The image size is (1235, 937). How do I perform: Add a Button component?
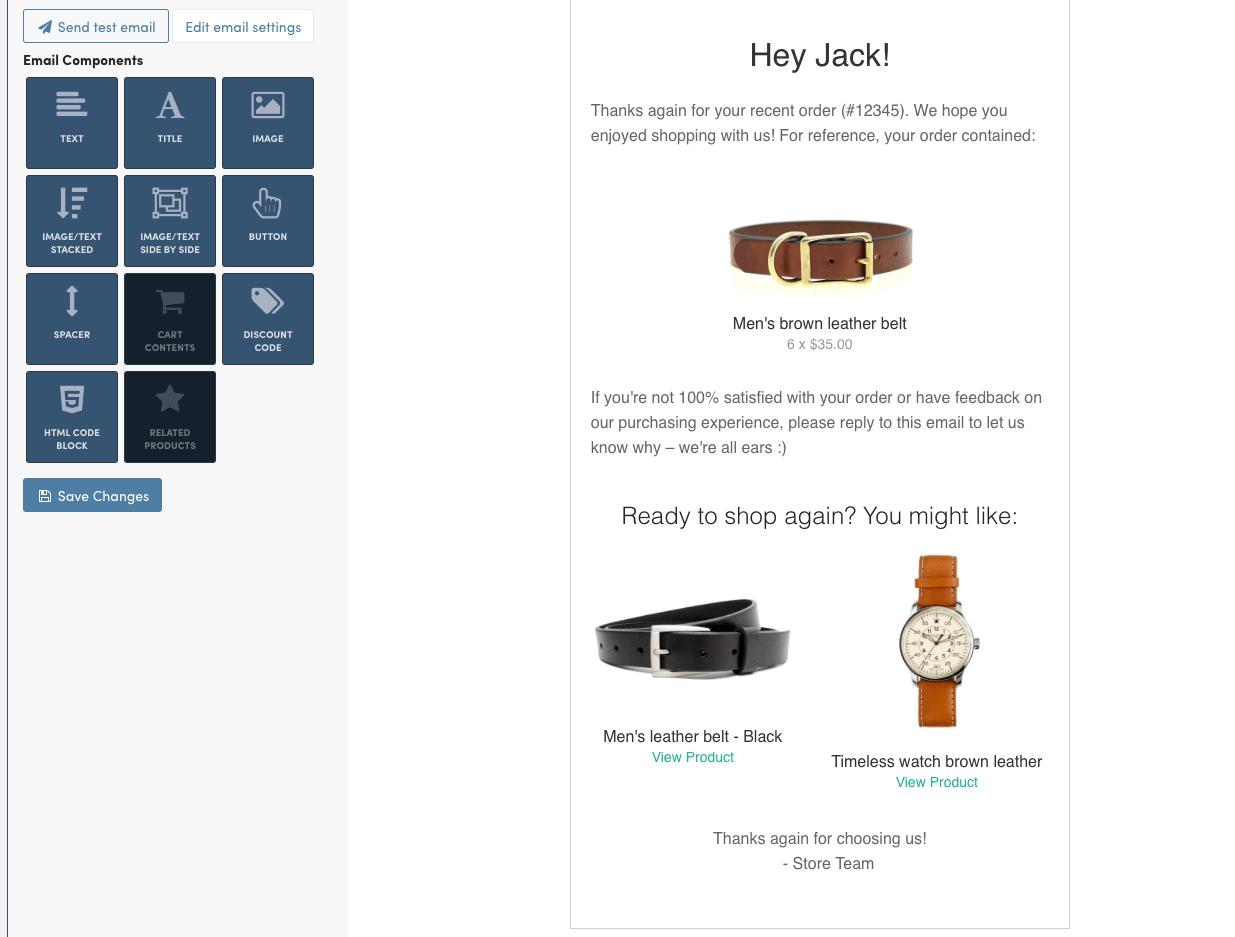[x=268, y=221]
